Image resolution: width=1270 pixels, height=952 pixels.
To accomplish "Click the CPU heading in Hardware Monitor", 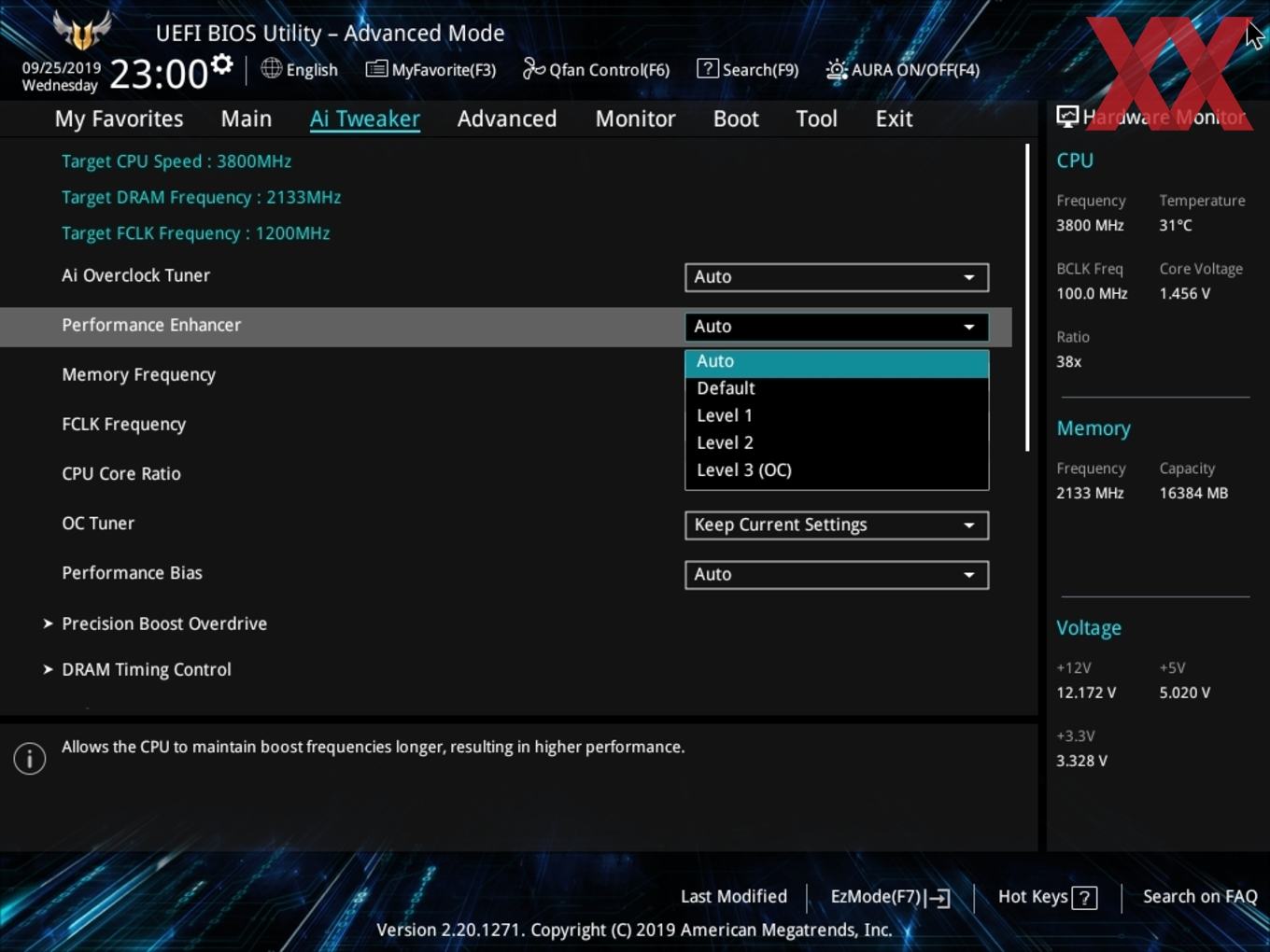I will tap(1075, 161).
